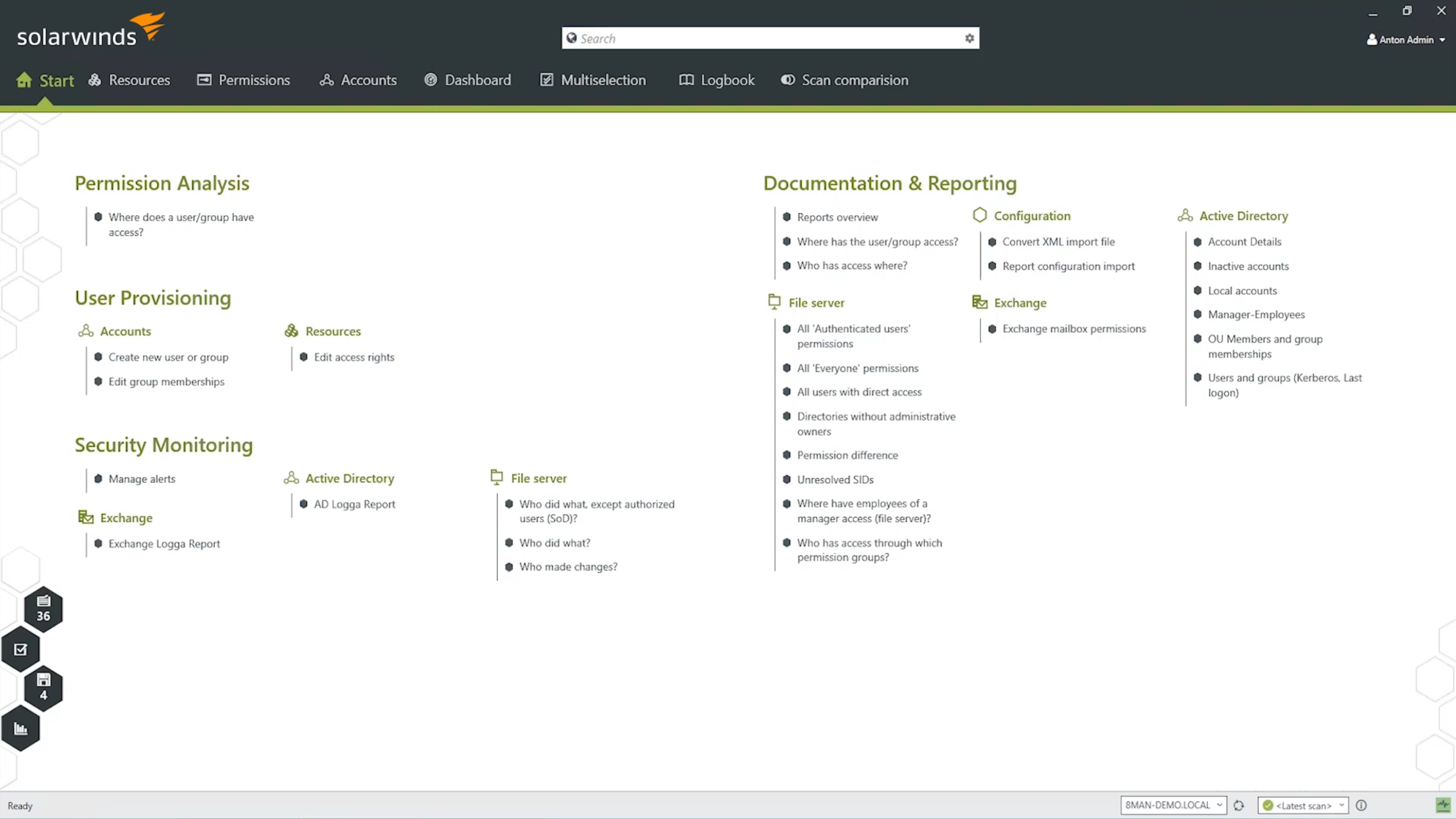The width and height of the screenshot is (1456, 819).
Task: Open the Multiselection tab
Action: click(x=593, y=80)
